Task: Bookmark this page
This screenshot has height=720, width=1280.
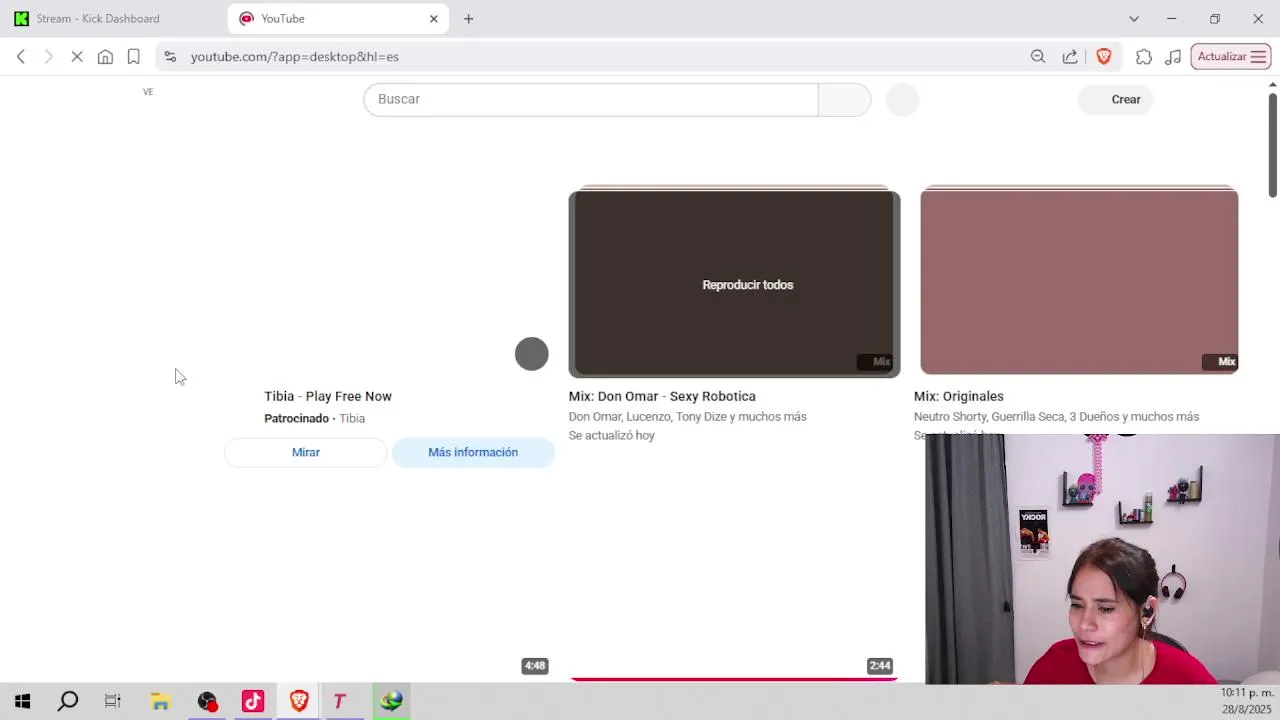Action: point(133,57)
